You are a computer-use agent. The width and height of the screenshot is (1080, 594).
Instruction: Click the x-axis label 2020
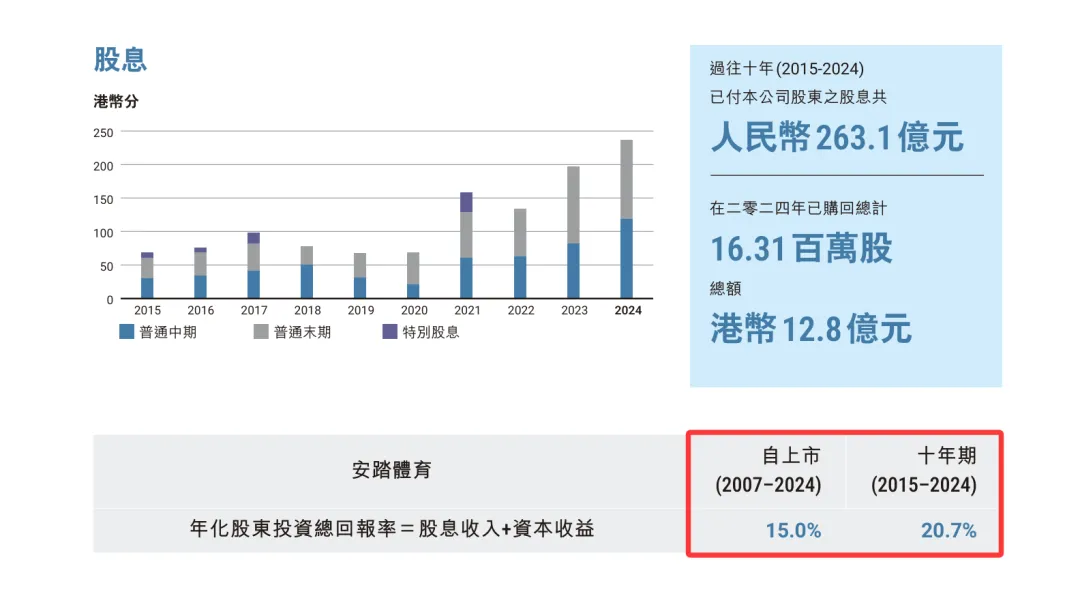tap(414, 311)
